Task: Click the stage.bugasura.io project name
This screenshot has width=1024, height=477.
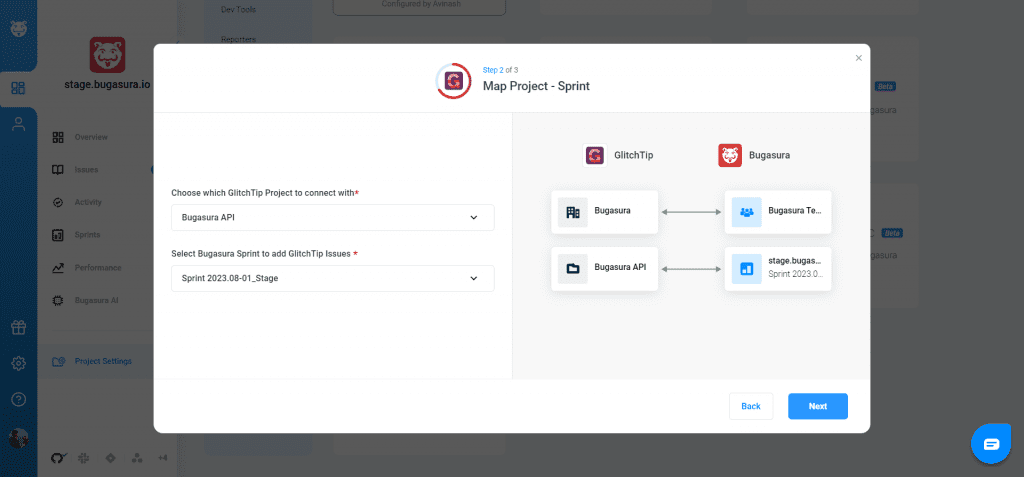Action: point(107,84)
